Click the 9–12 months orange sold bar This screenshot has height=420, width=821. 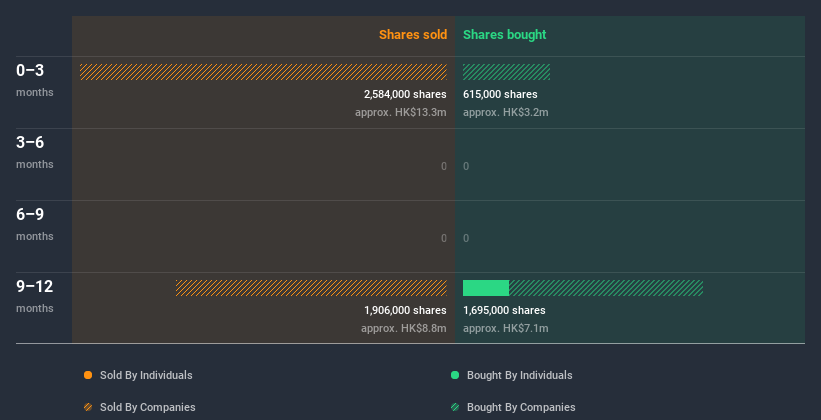[x=311, y=288]
